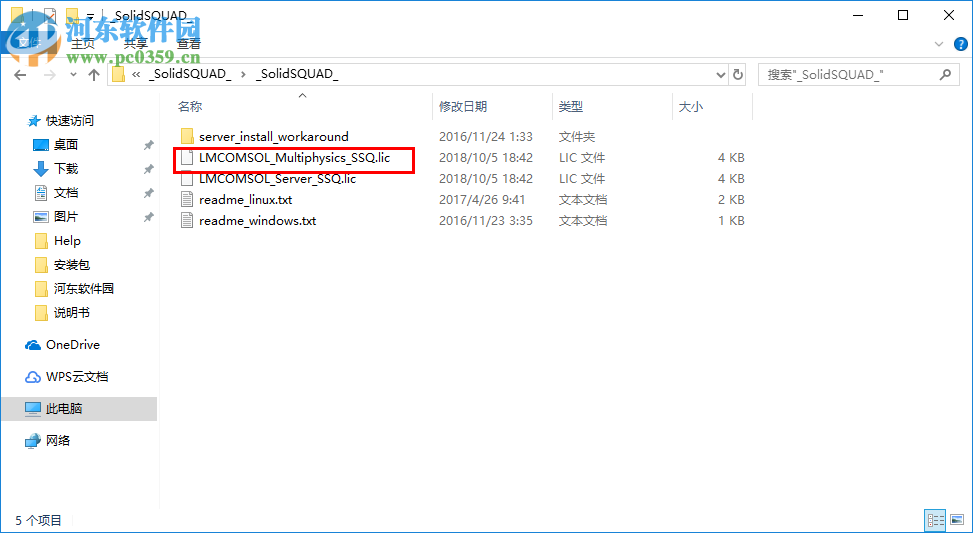
Task: Select readme_linux.txt file
Action: (x=245, y=200)
